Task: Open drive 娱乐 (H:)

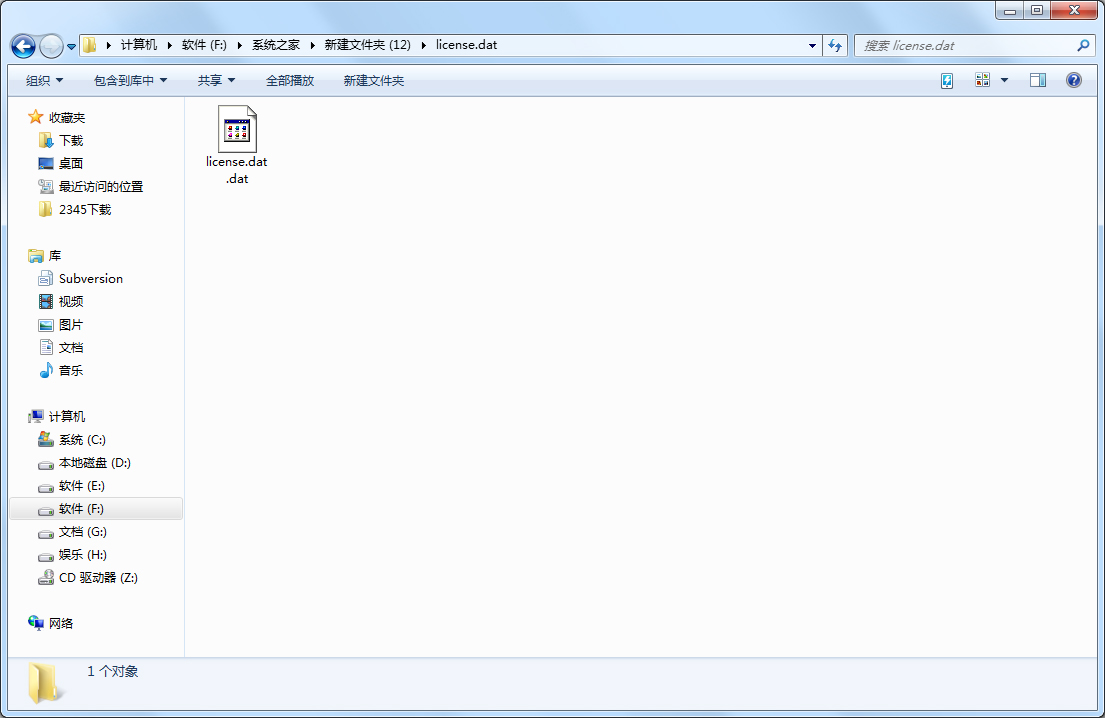Action: click(83, 555)
